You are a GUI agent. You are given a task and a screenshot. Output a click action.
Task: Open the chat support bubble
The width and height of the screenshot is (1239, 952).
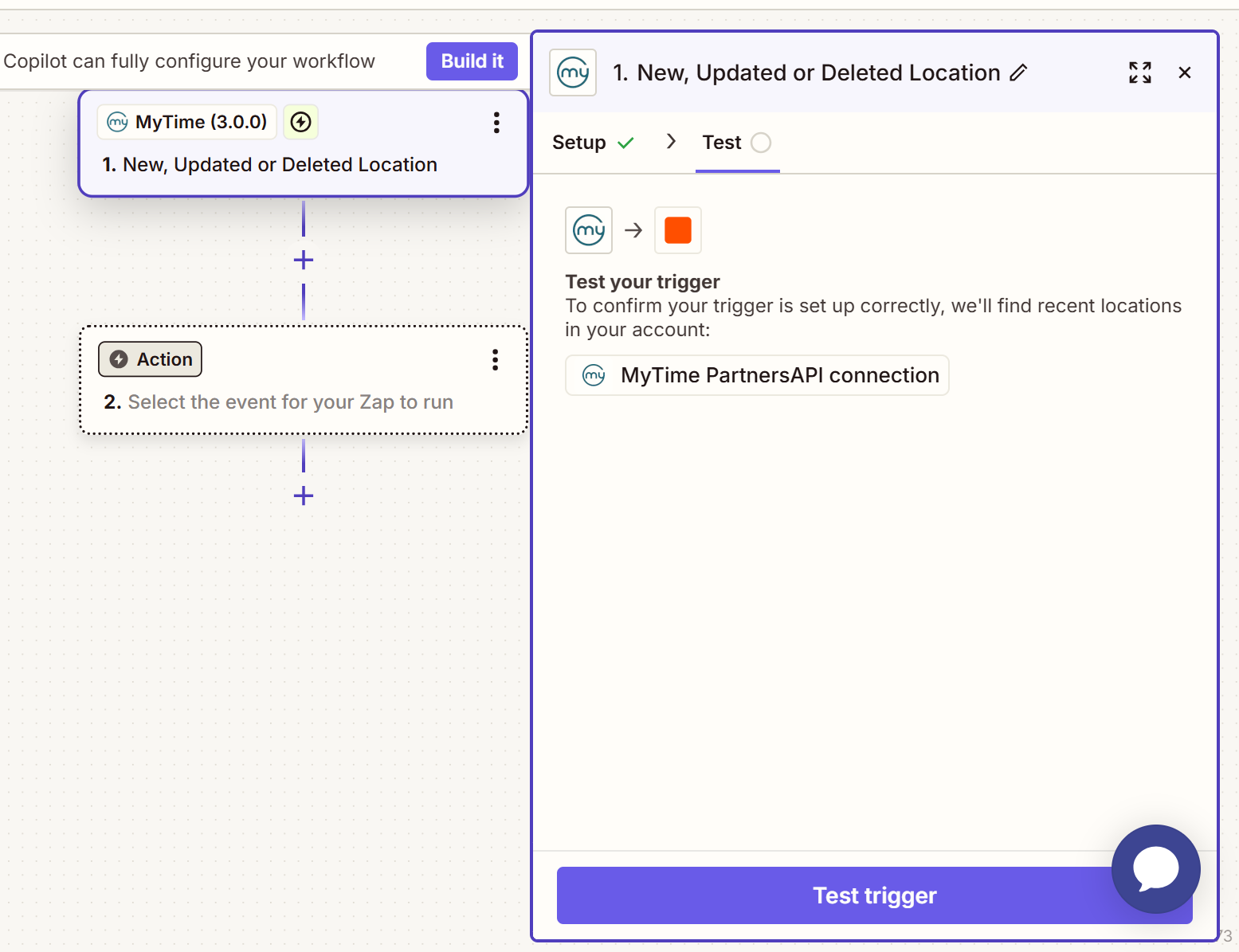(1156, 869)
